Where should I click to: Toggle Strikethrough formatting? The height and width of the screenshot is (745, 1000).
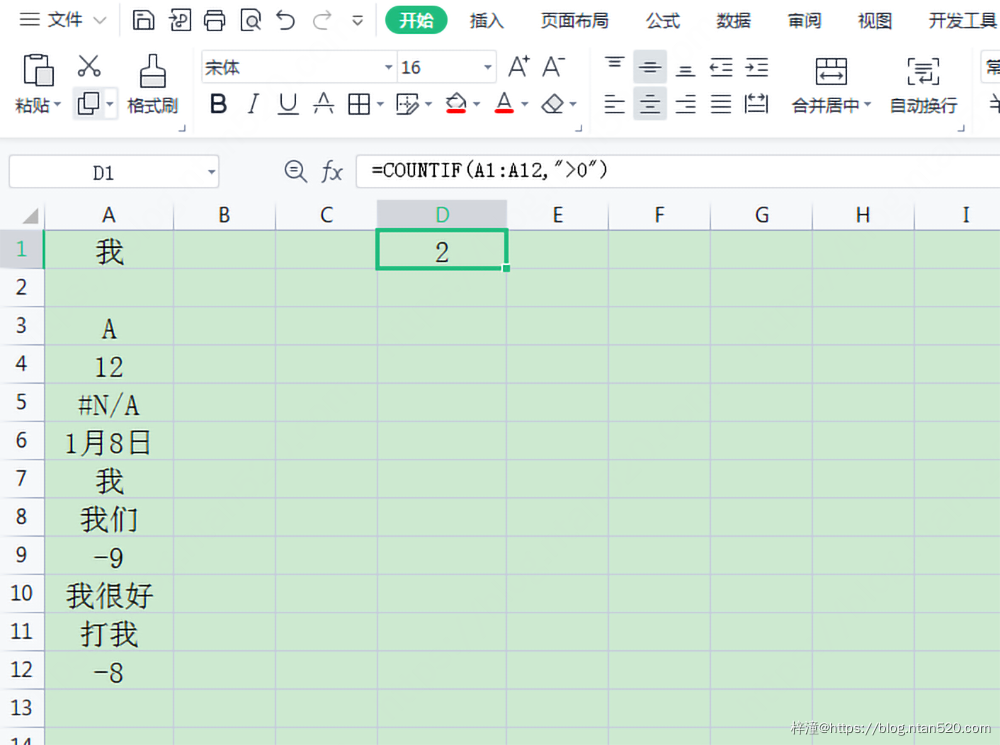[x=323, y=103]
